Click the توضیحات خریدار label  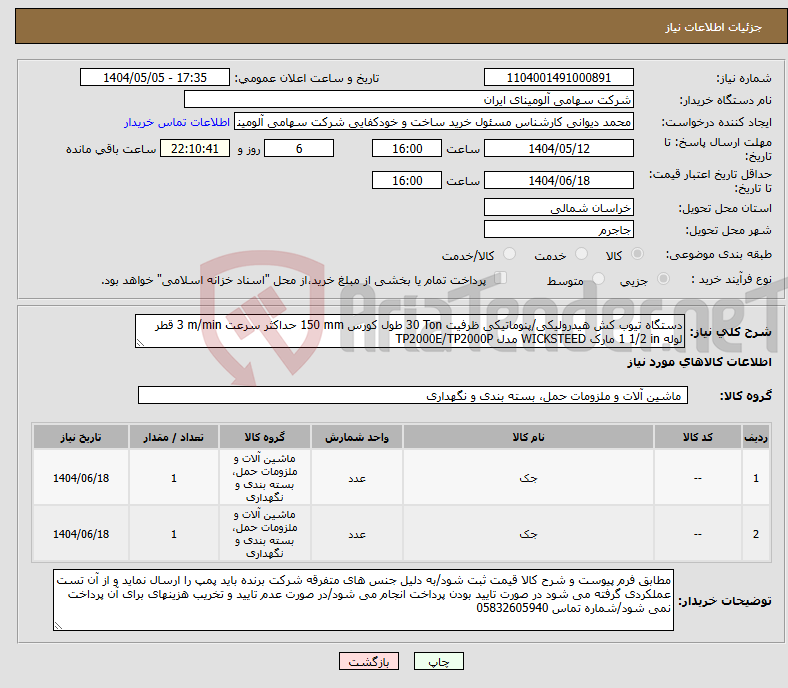tap(725, 601)
